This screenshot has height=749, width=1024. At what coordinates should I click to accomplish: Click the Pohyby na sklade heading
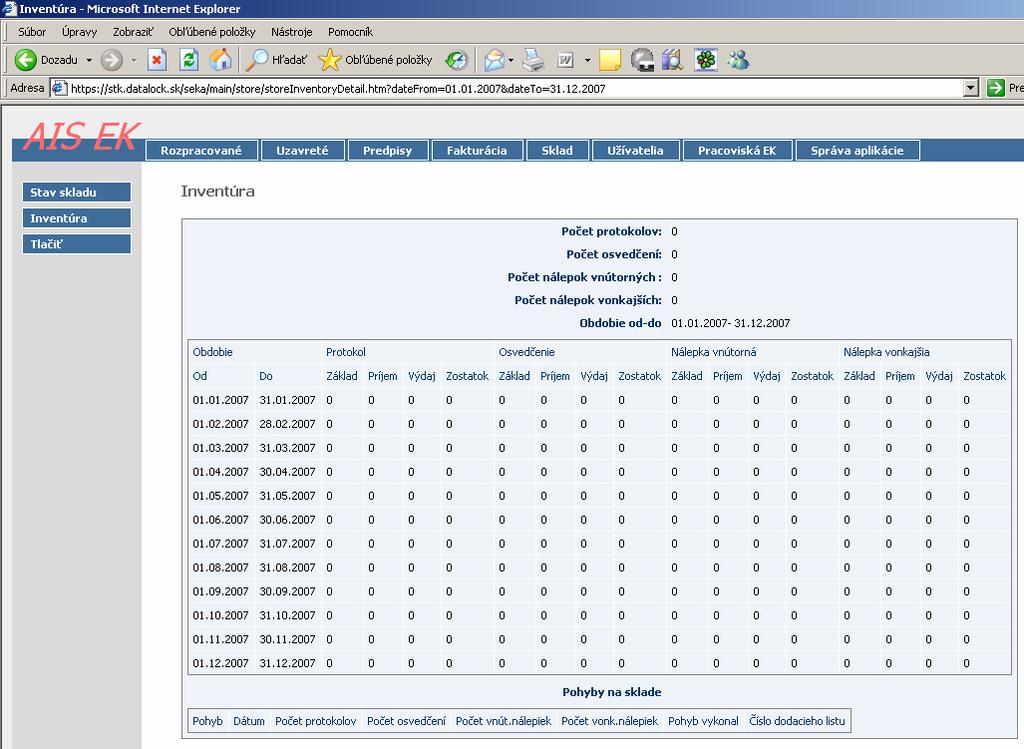click(612, 692)
